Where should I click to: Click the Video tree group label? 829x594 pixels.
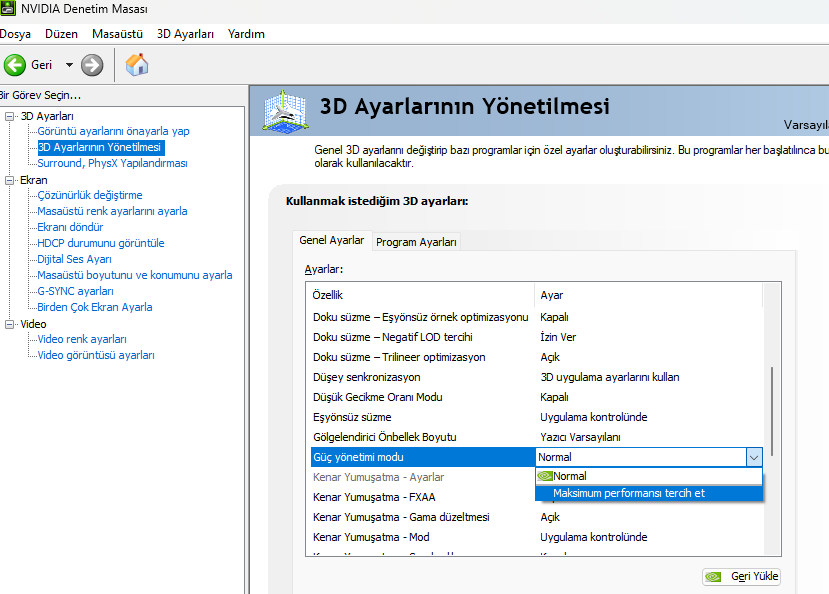[x=33, y=324]
